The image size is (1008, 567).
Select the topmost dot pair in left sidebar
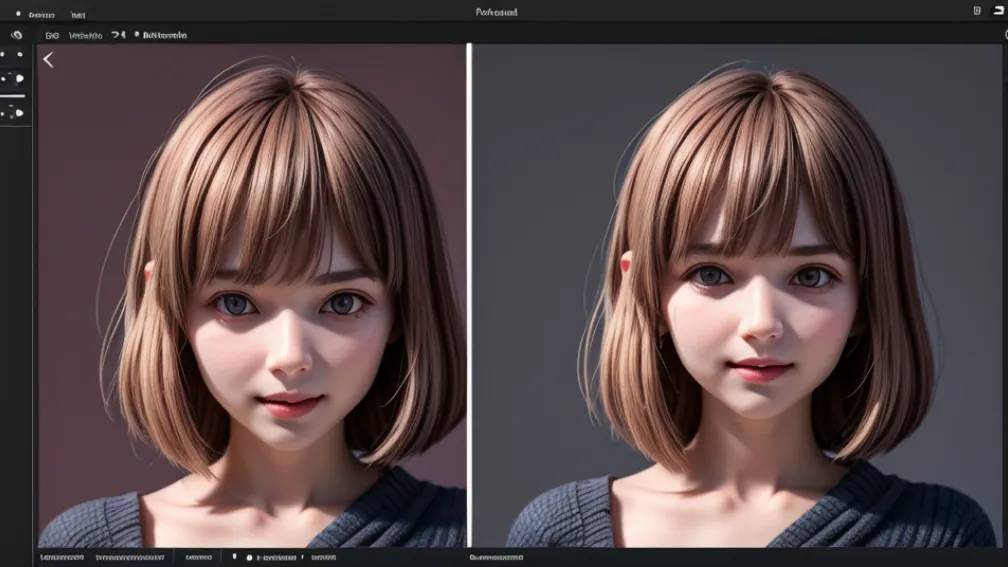coord(12,56)
